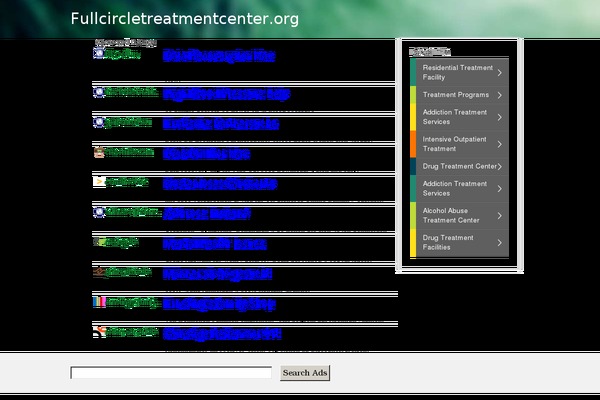This screenshot has width=600, height=400.
Task: Click the green favicon in the seventh ad listing
Action: pyautogui.click(x=99, y=242)
